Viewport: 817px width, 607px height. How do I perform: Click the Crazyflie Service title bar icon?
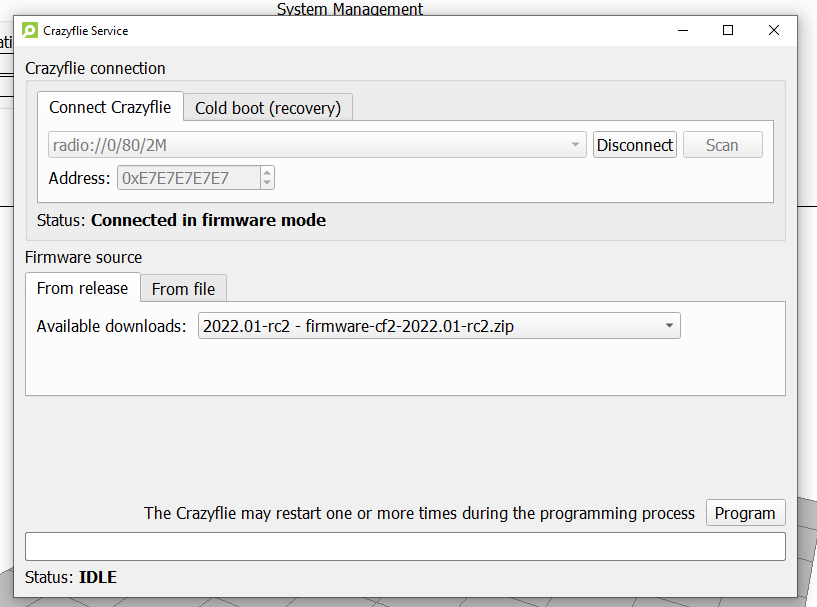click(30, 30)
